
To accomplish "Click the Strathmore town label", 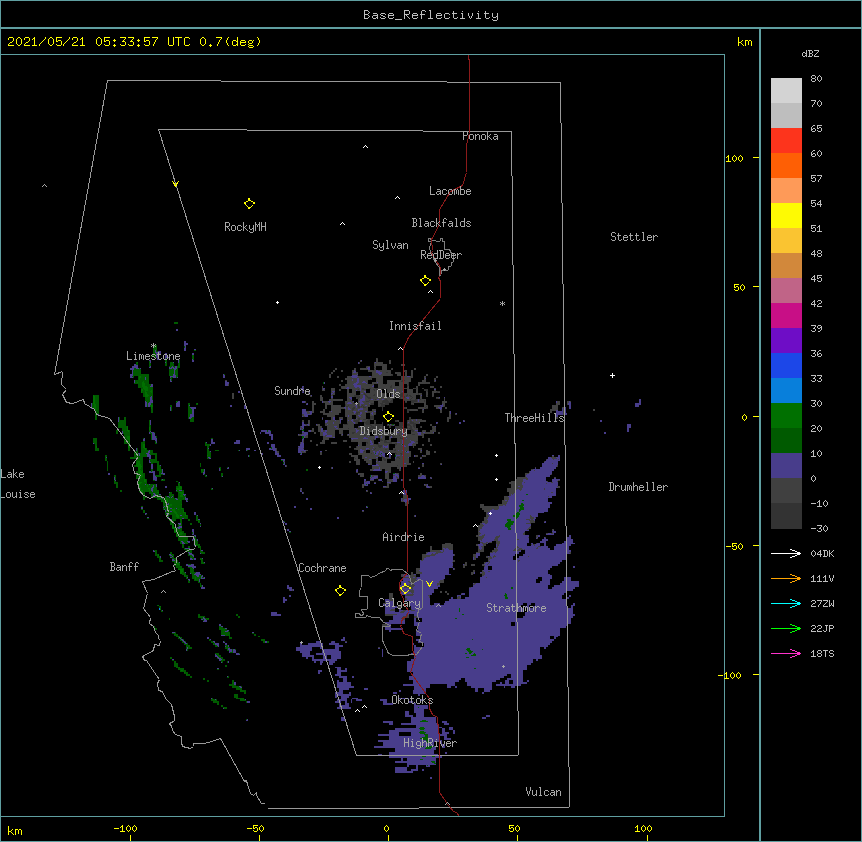I will 516,608.
